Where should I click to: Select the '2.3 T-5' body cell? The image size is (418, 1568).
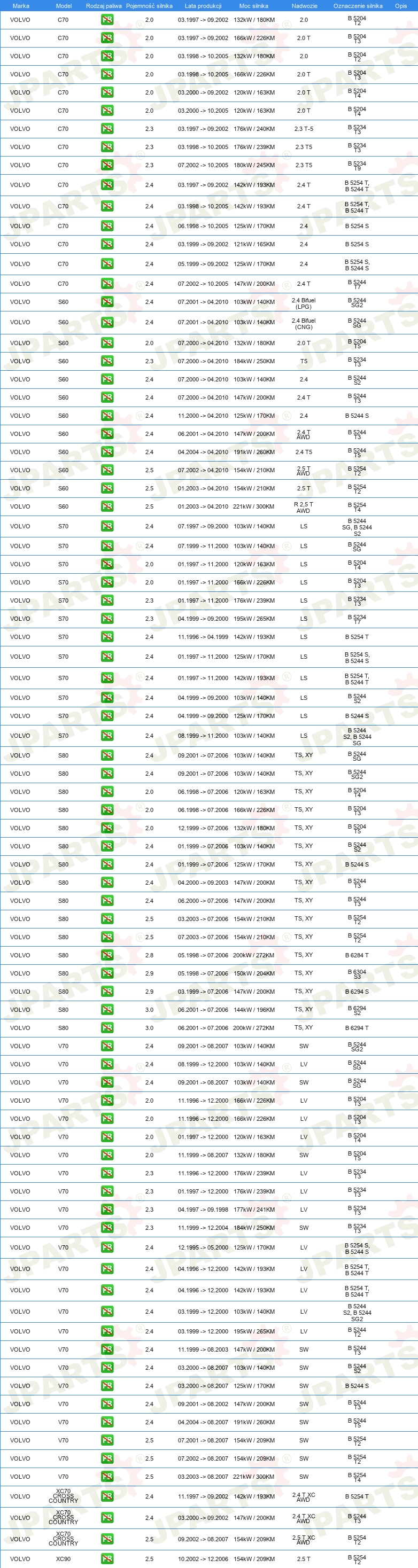click(x=304, y=129)
